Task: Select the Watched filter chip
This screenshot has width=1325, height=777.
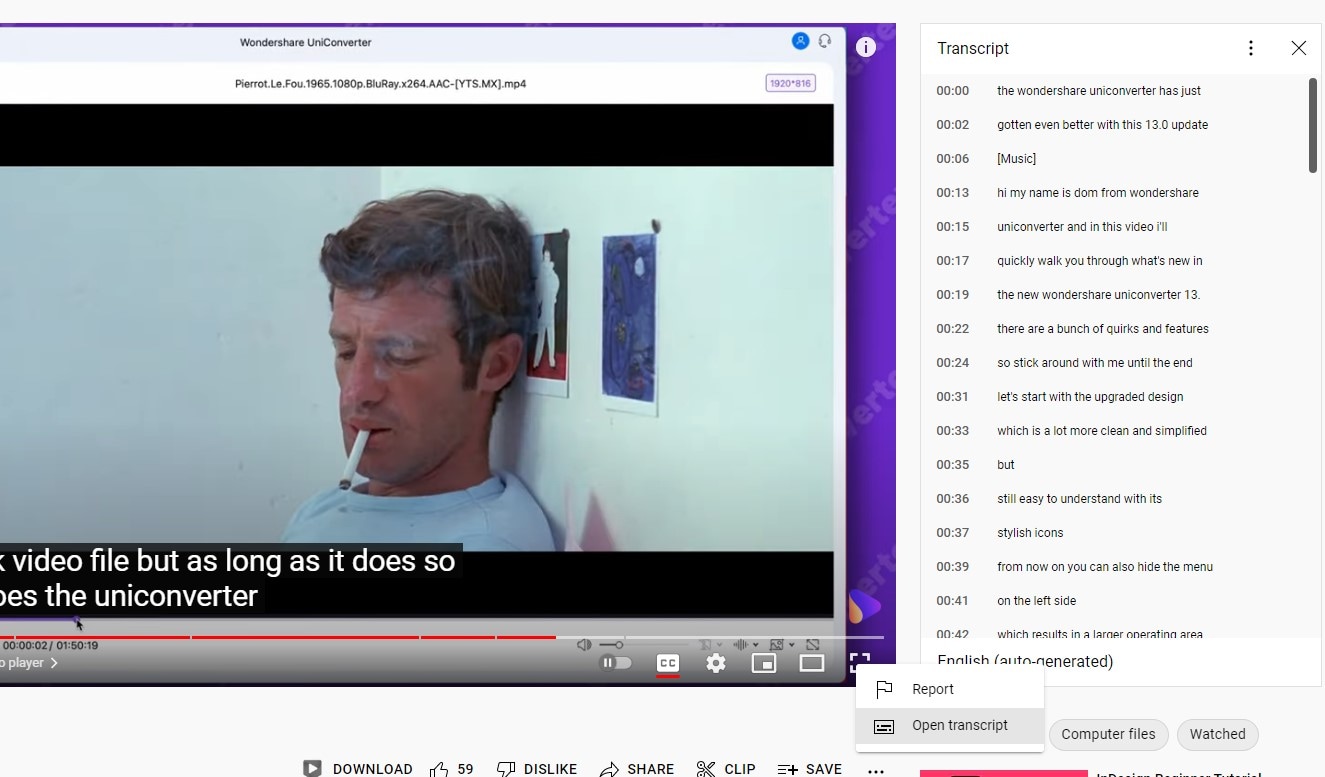Action: coord(1217,734)
